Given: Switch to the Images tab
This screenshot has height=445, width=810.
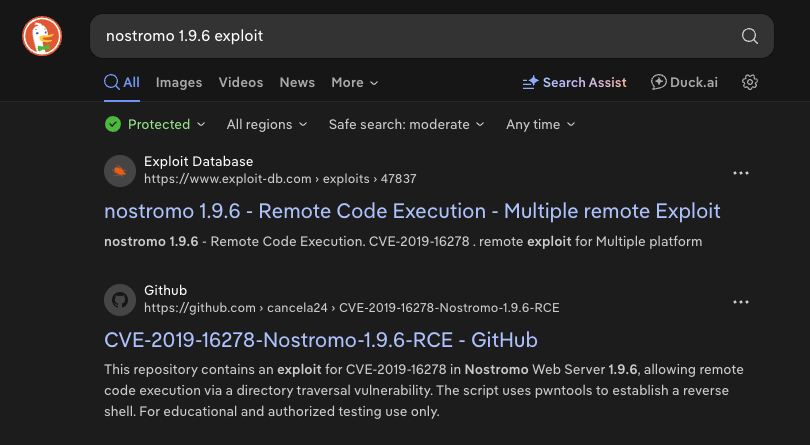Looking at the screenshot, I should click(x=178, y=82).
